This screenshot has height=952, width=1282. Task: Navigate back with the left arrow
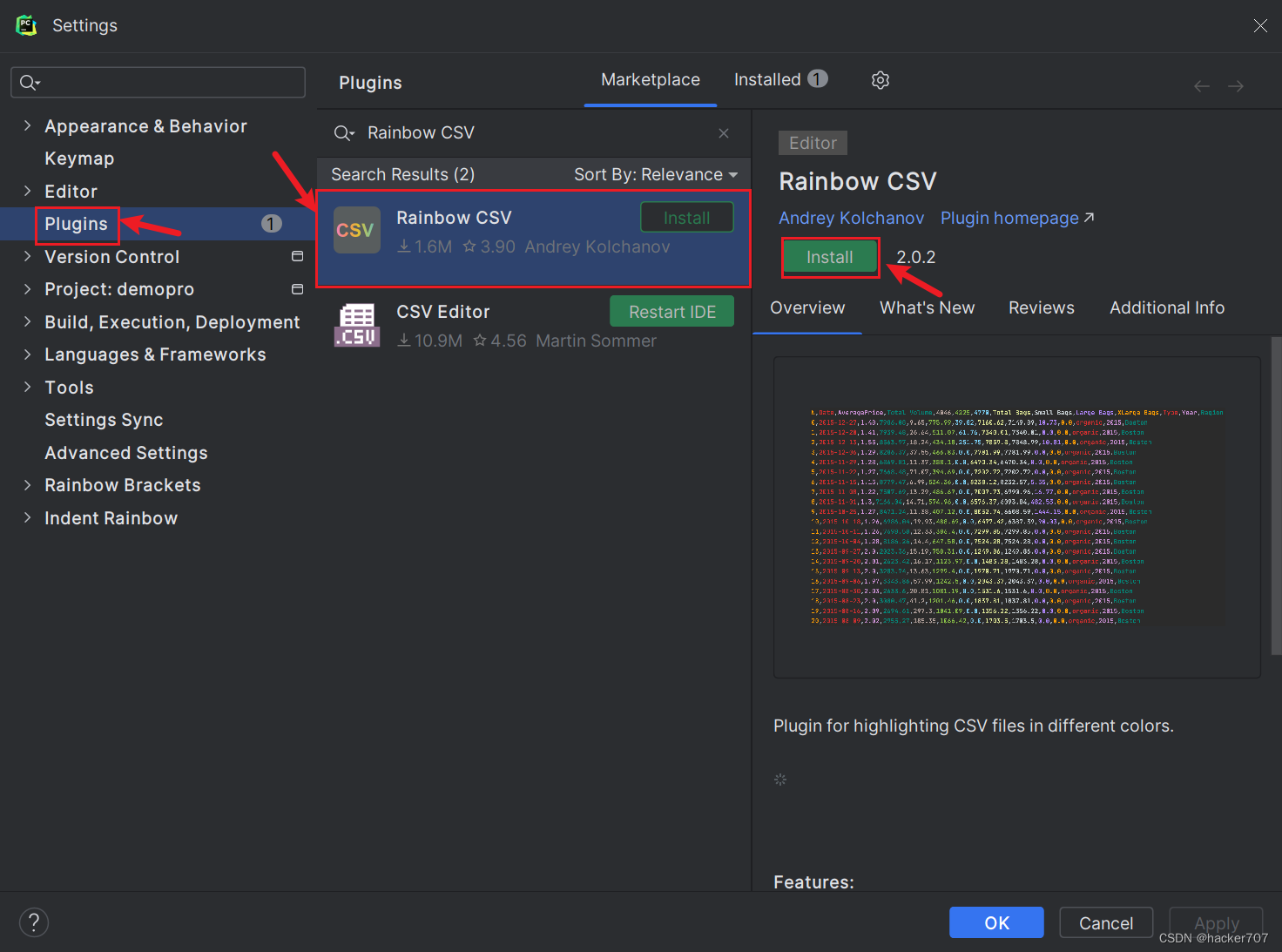(x=1202, y=85)
